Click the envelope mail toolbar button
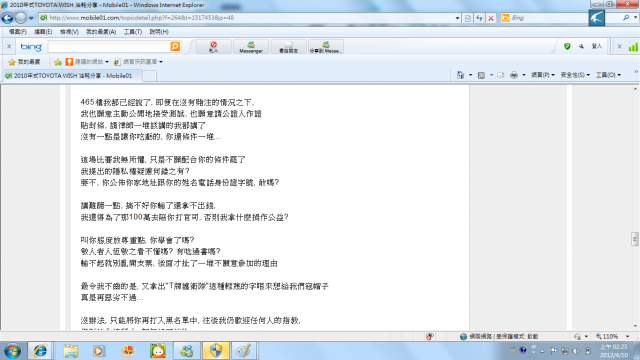The width and height of the screenshot is (640, 360). click(x=289, y=47)
